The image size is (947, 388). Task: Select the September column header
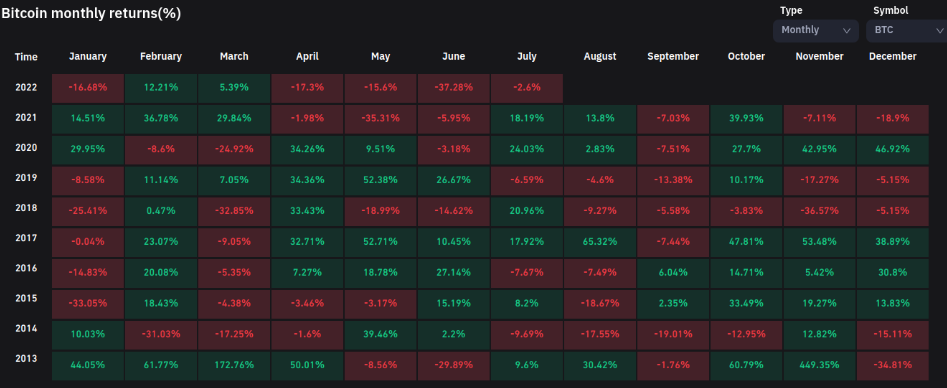[x=673, y=56]
